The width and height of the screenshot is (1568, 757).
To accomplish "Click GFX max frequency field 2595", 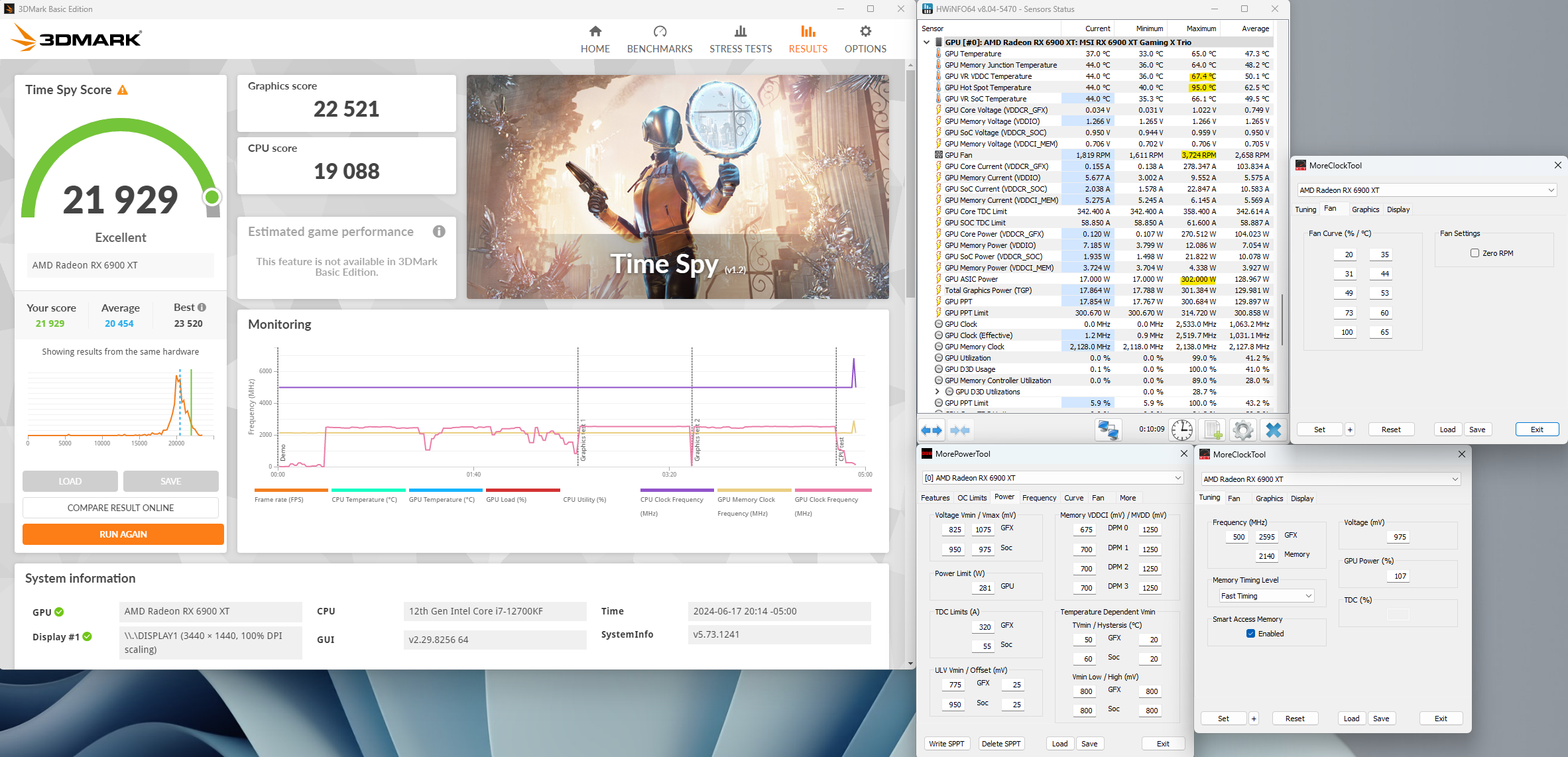I will 1266,537.
